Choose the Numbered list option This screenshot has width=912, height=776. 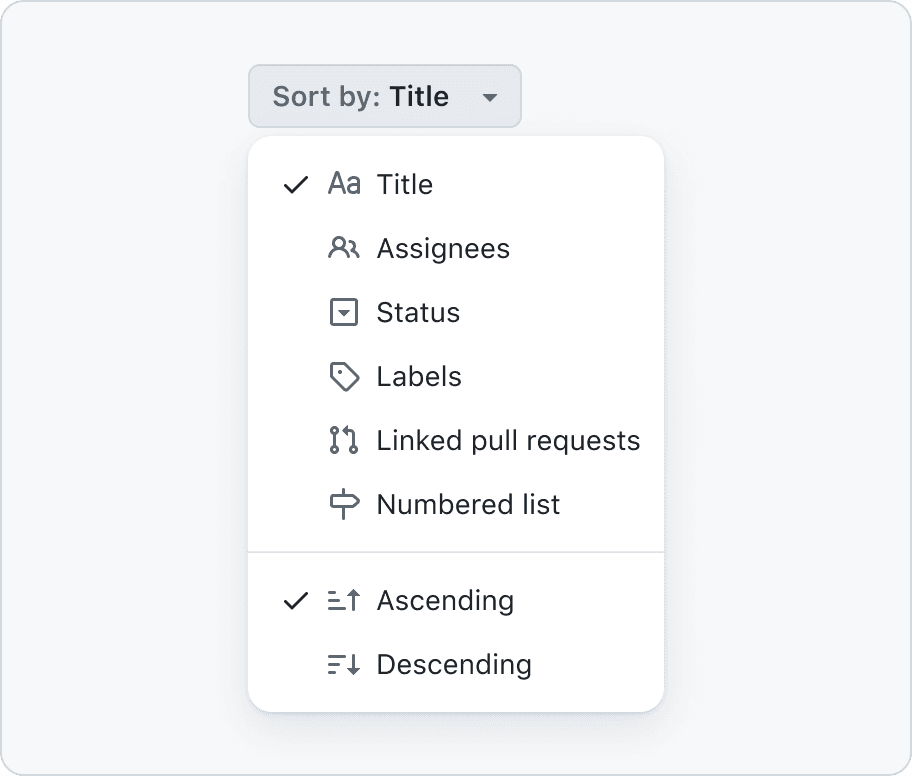point(455,504)
